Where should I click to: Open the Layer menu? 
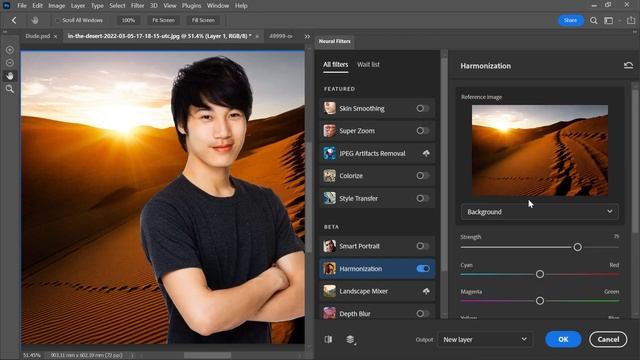tap(78, 6)
